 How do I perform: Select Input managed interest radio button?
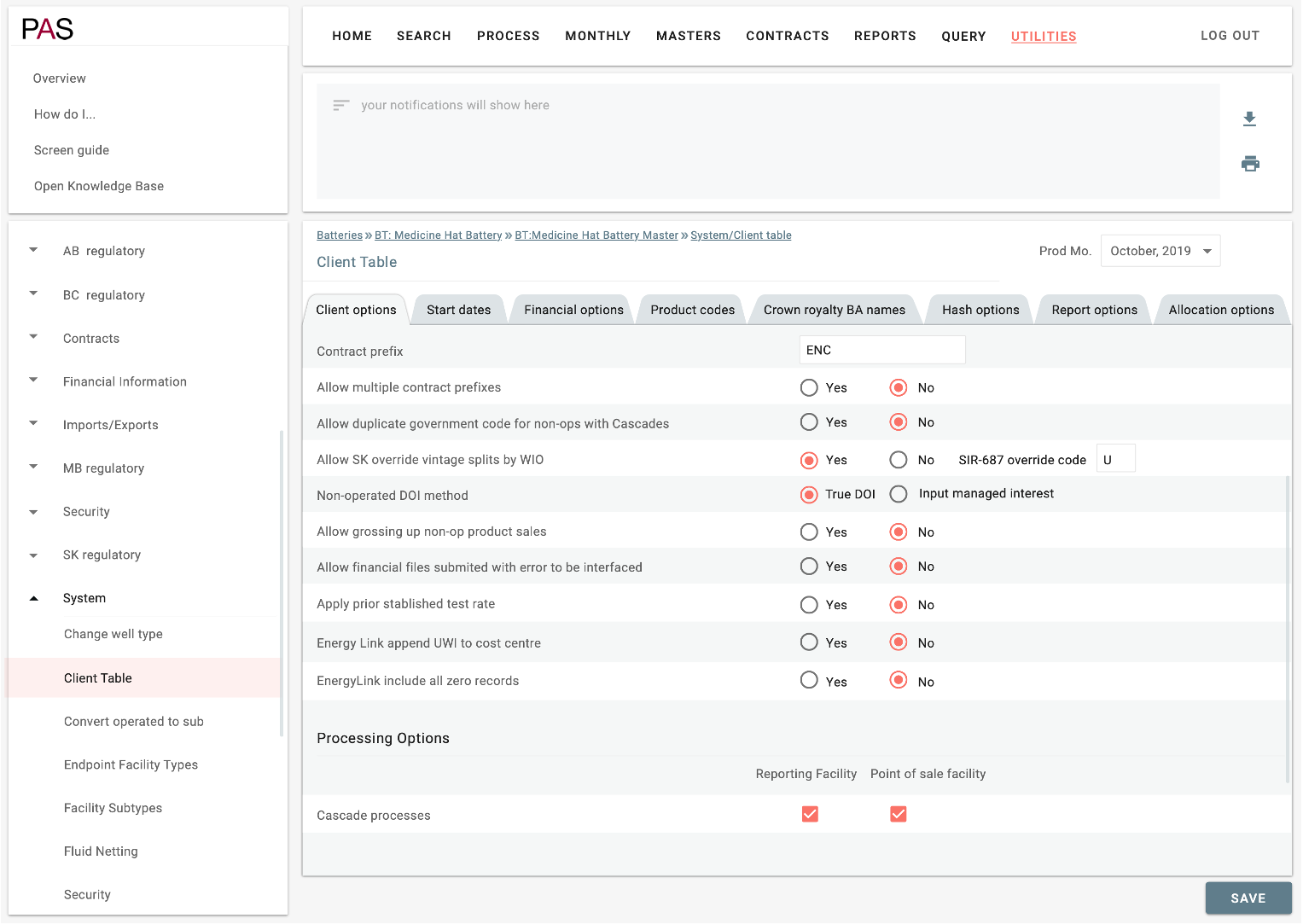(899, 494)
